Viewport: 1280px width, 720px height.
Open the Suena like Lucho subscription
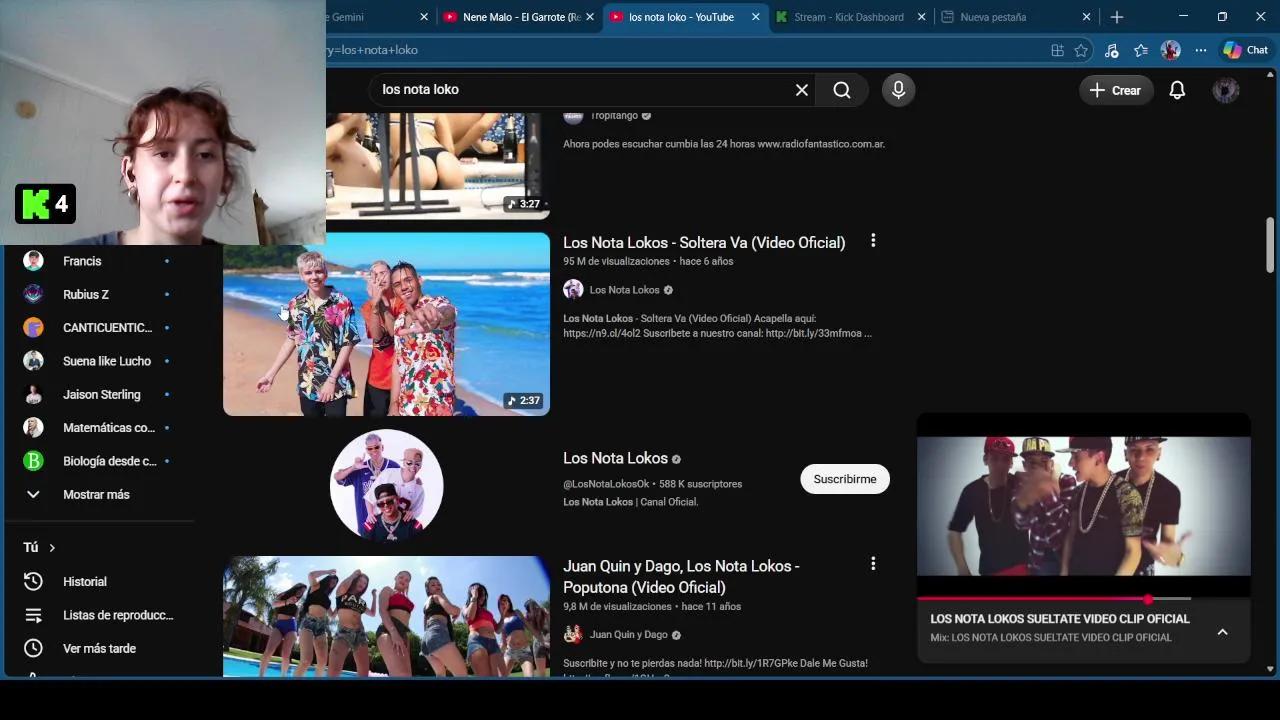coord(97,361)
